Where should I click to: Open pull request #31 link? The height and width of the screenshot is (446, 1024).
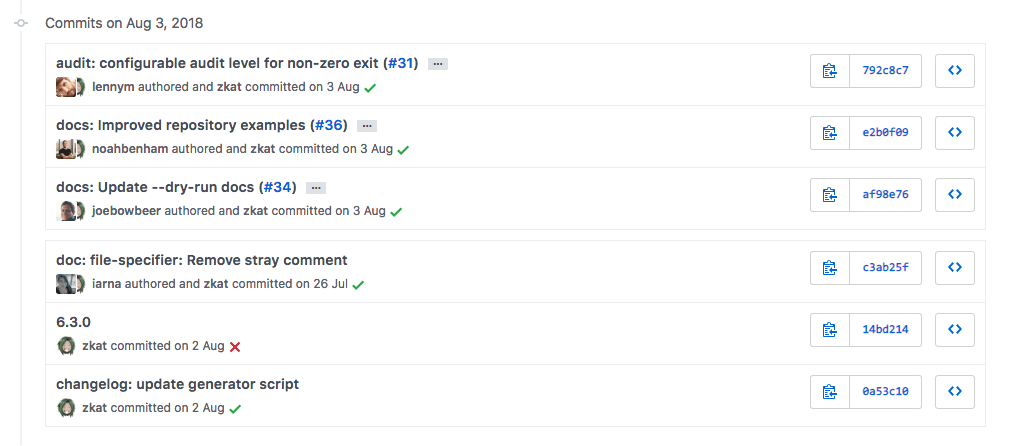[x=401, y=63]
